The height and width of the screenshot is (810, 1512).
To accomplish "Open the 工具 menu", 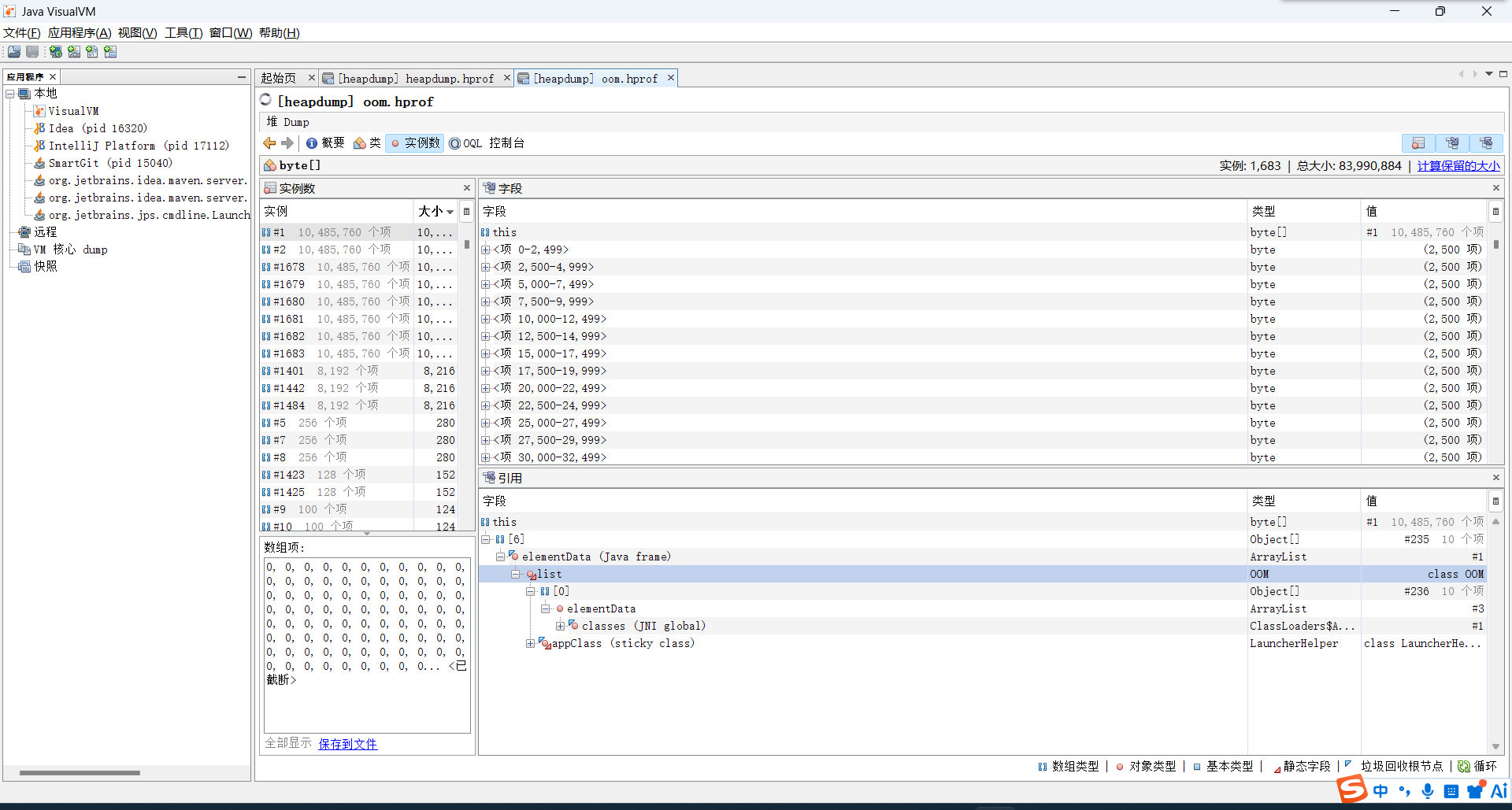I will 183,33.
